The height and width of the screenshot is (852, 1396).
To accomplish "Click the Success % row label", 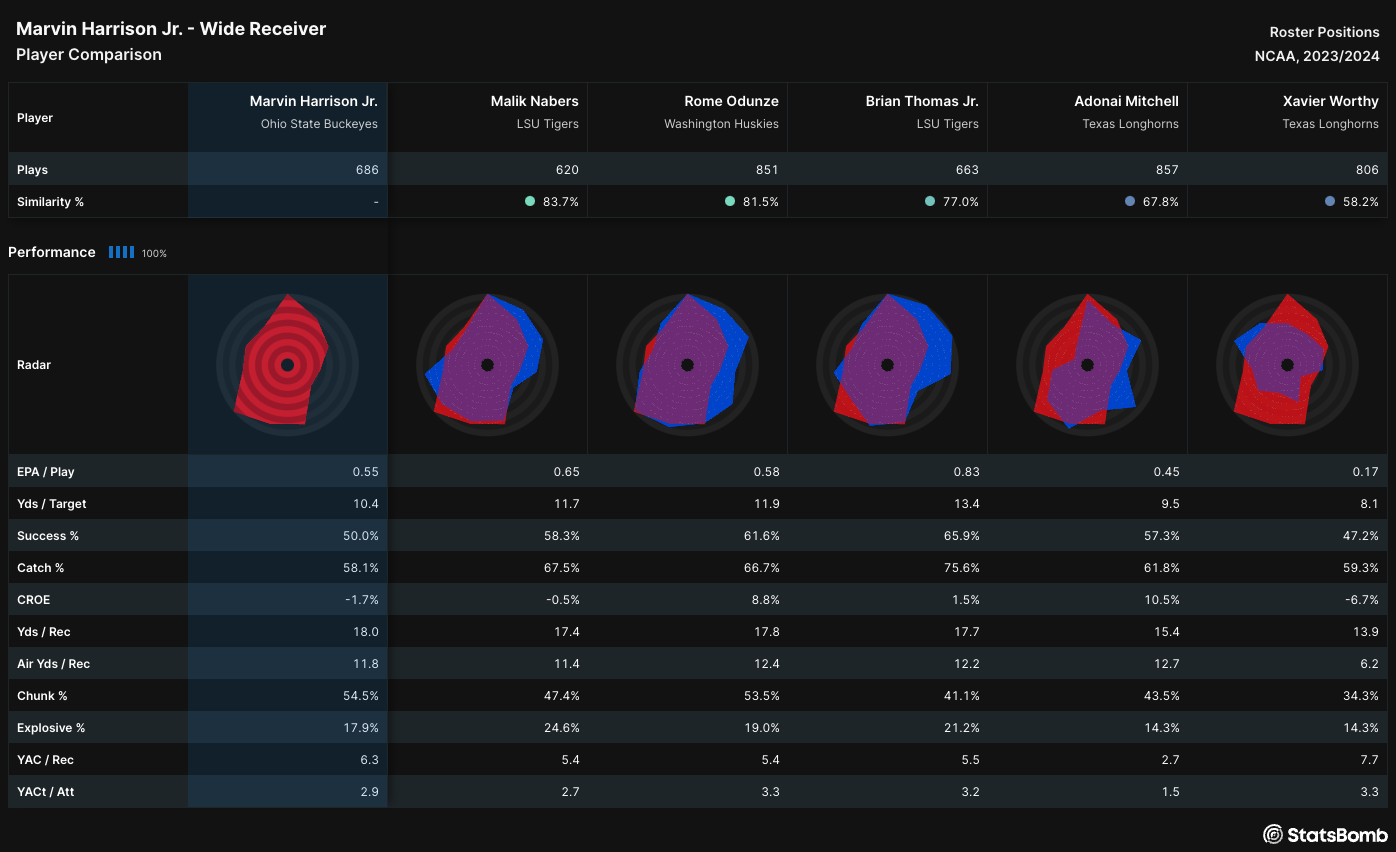I will pos(48,536).
